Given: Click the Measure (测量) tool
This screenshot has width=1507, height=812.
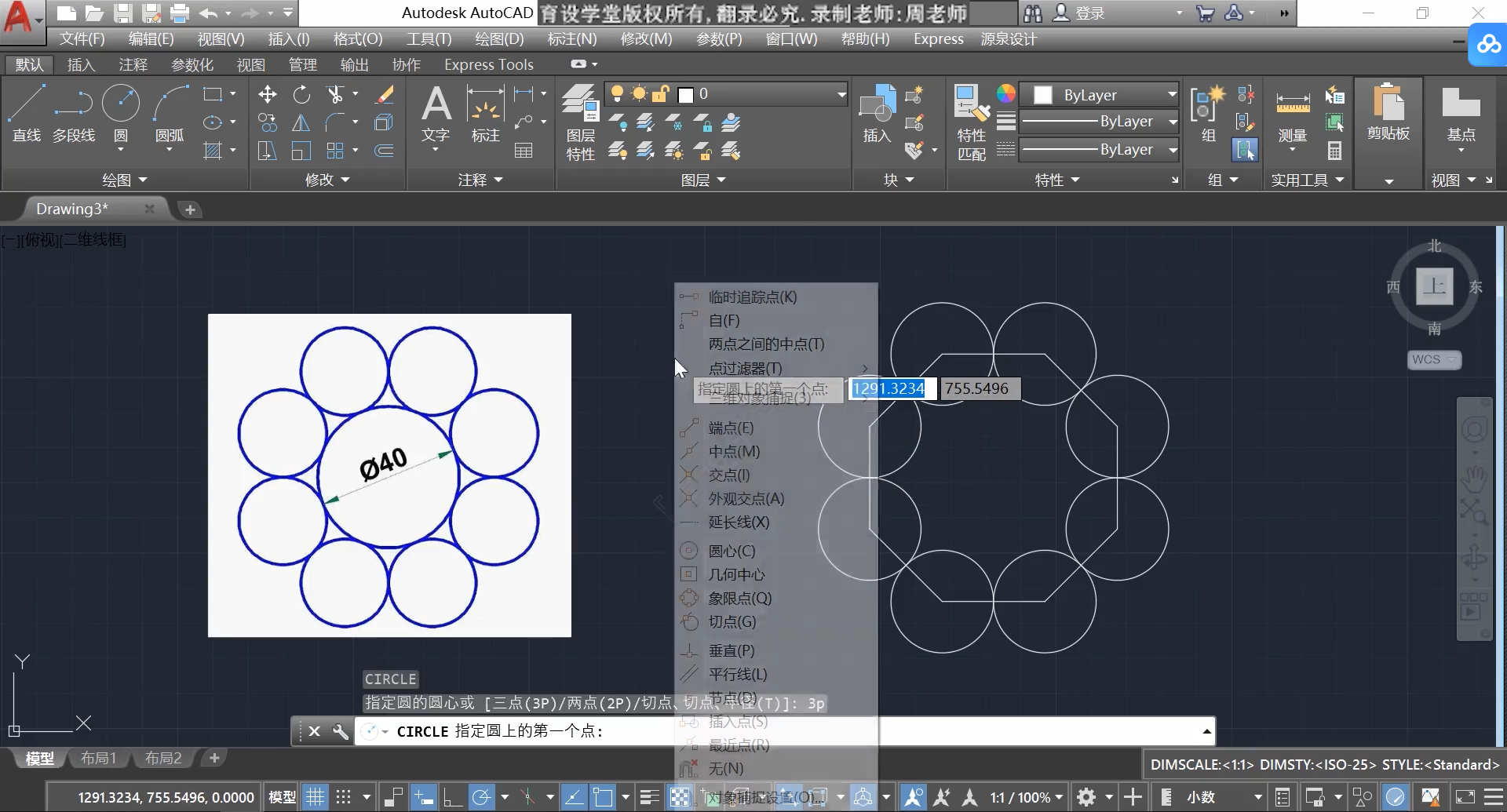Looking at the screenshot, I should point(1292,115).
